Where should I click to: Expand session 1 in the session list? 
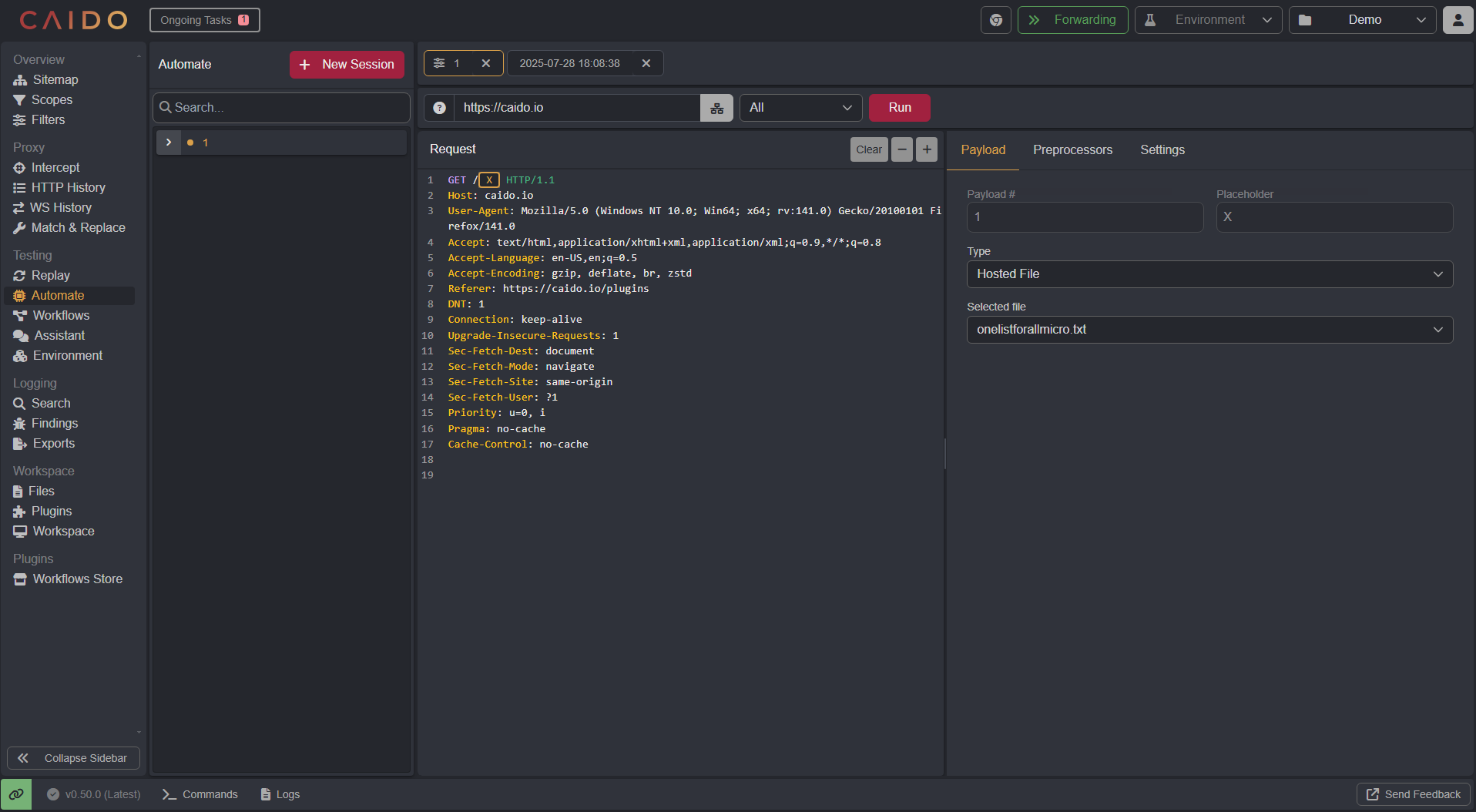tap(168, 142)
